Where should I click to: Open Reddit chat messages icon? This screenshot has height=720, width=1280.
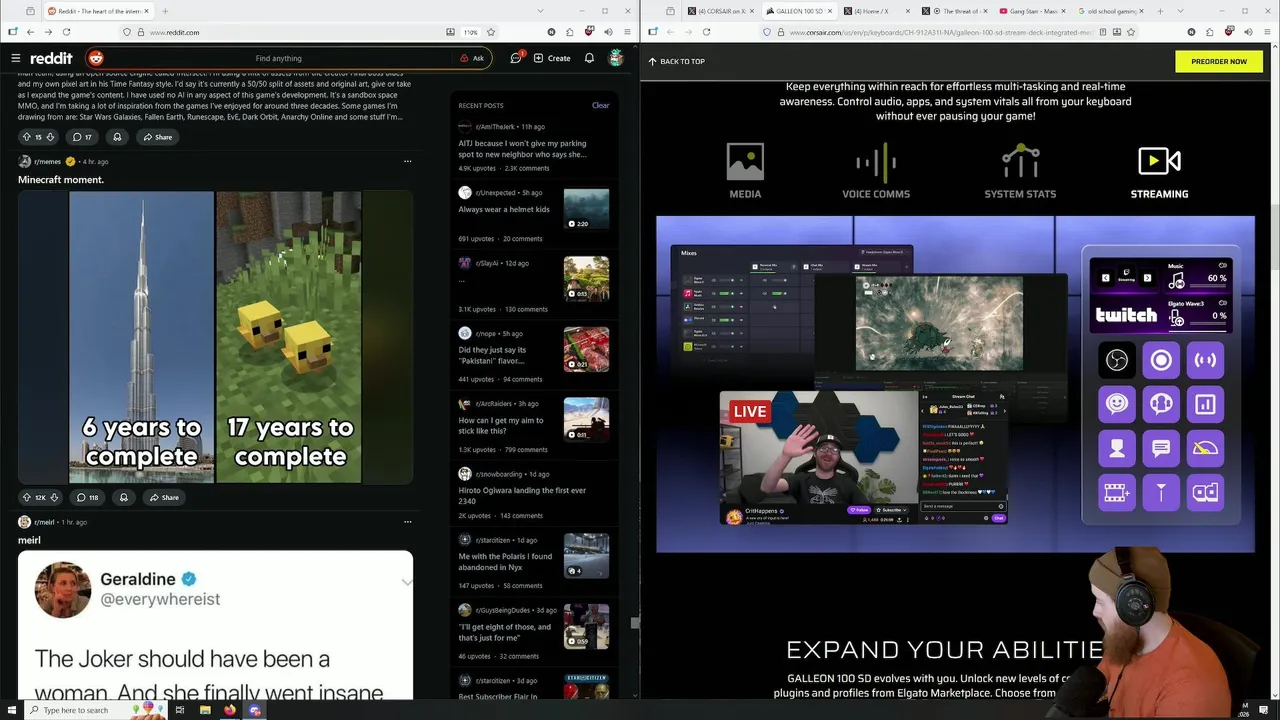pyautogui.click(x=516, y=58)
